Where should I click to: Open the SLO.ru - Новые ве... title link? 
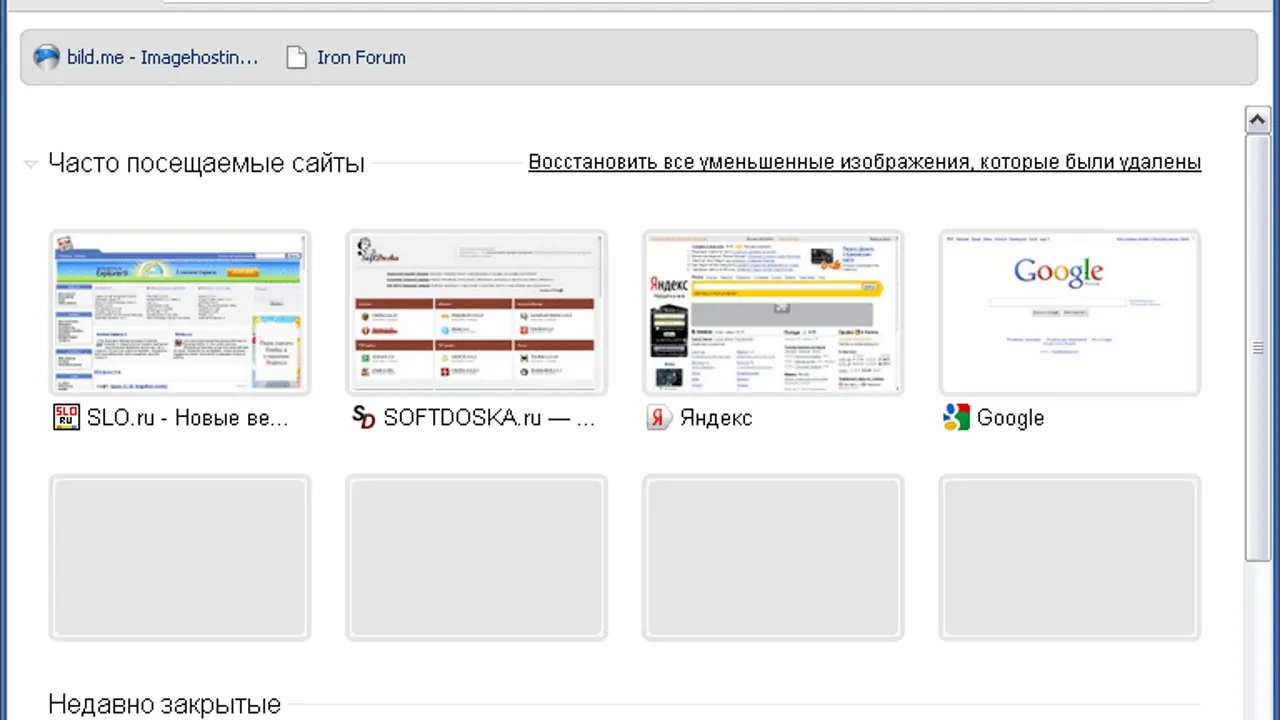[187, 418]
